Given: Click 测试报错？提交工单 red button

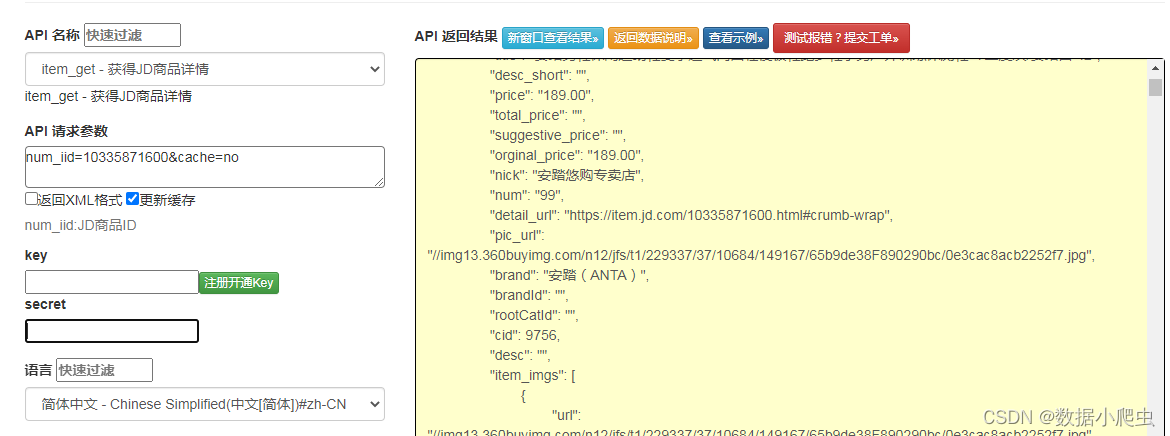Looking at the screenshot, I should [842, 37].
